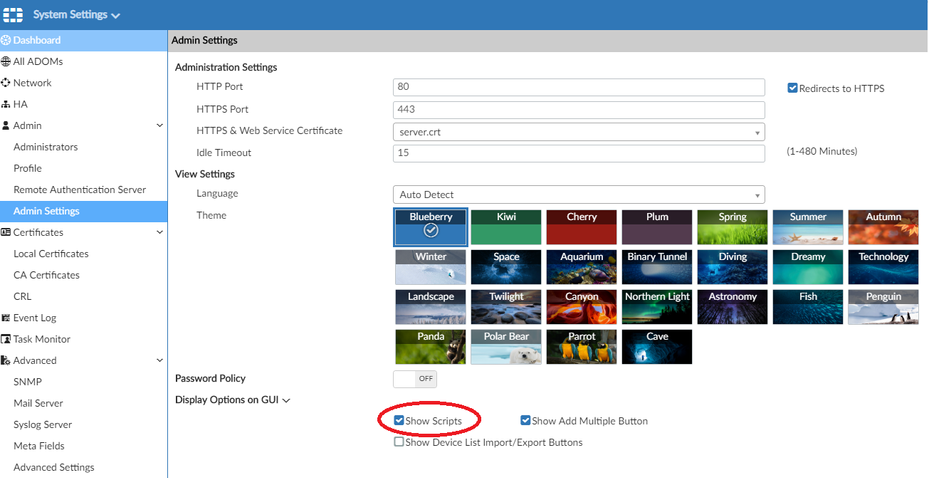Choose the Space theme thumbnail
929x478 pixels.
(x=506, y=267)
